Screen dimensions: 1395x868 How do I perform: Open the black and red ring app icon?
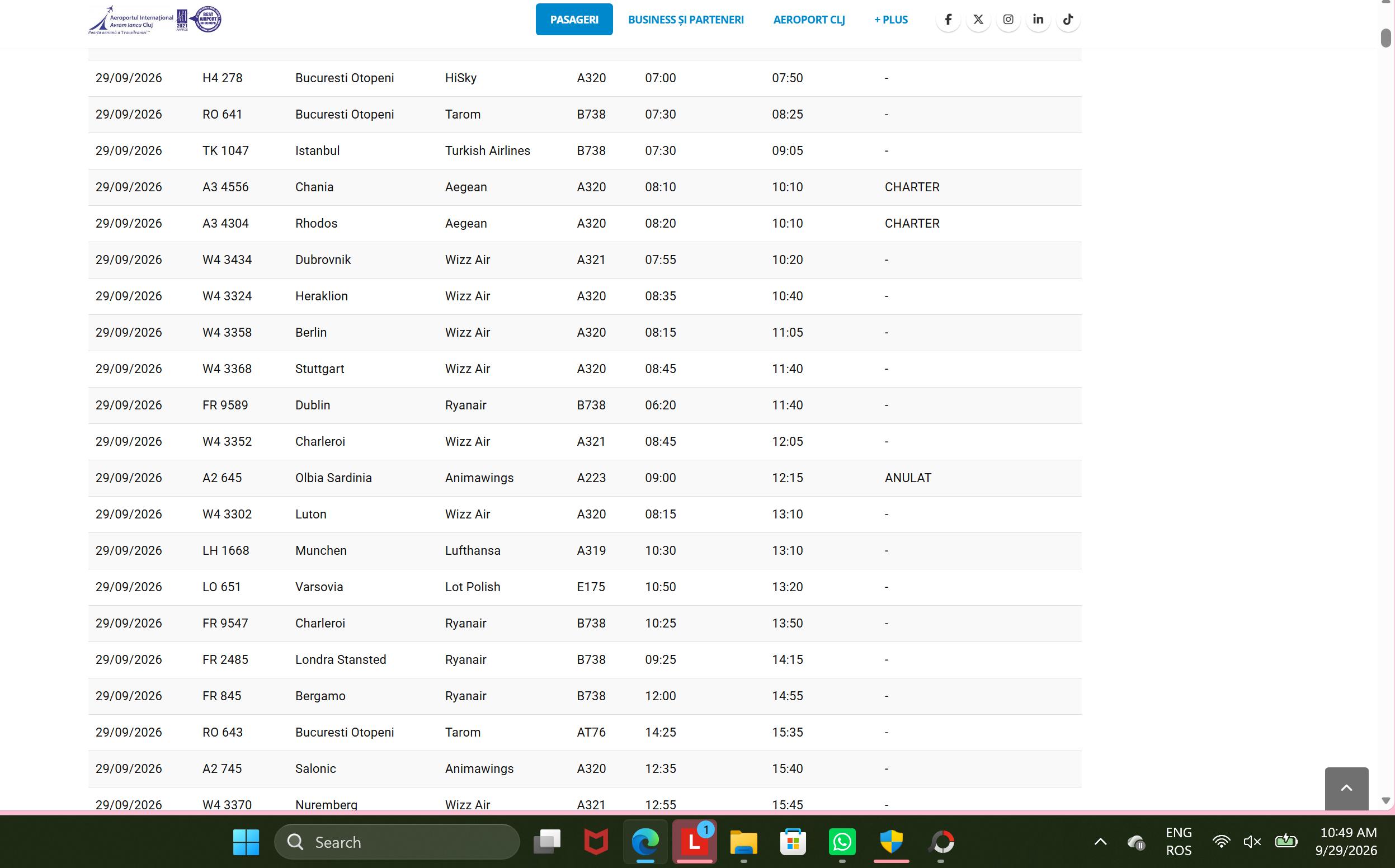[x=941, y=842]
